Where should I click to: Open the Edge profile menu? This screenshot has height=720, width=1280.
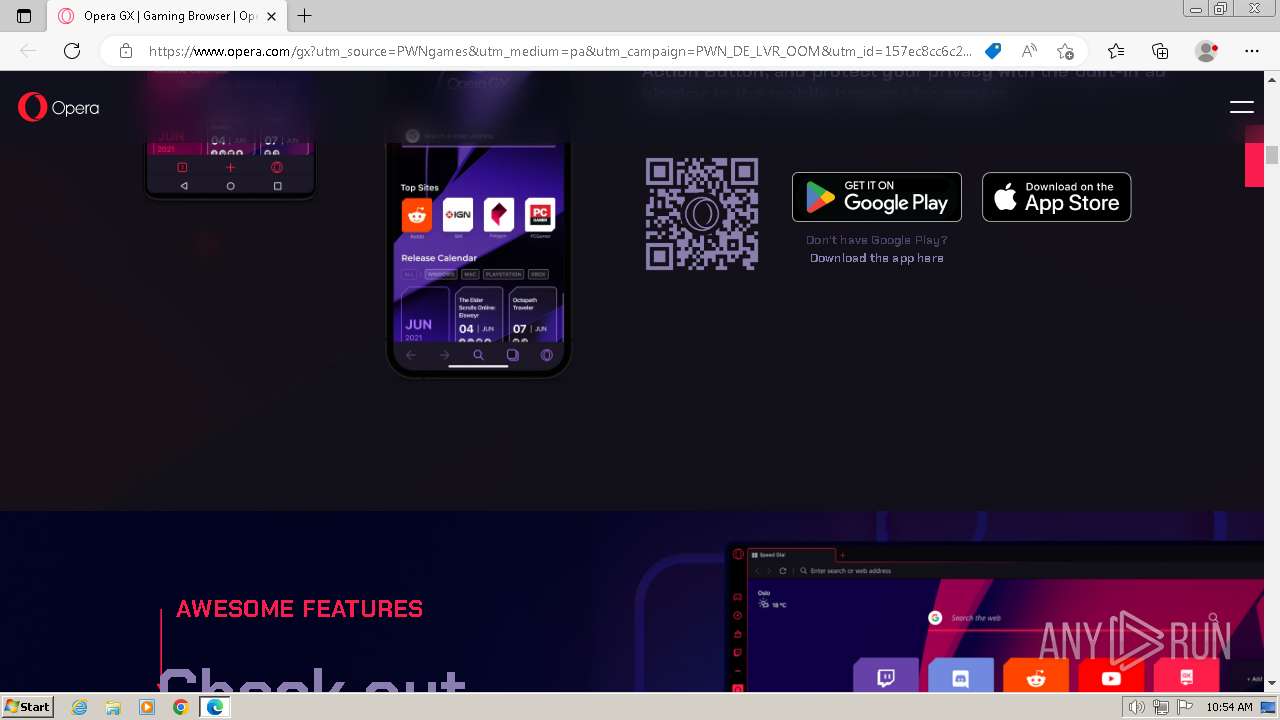point(1207,51)
